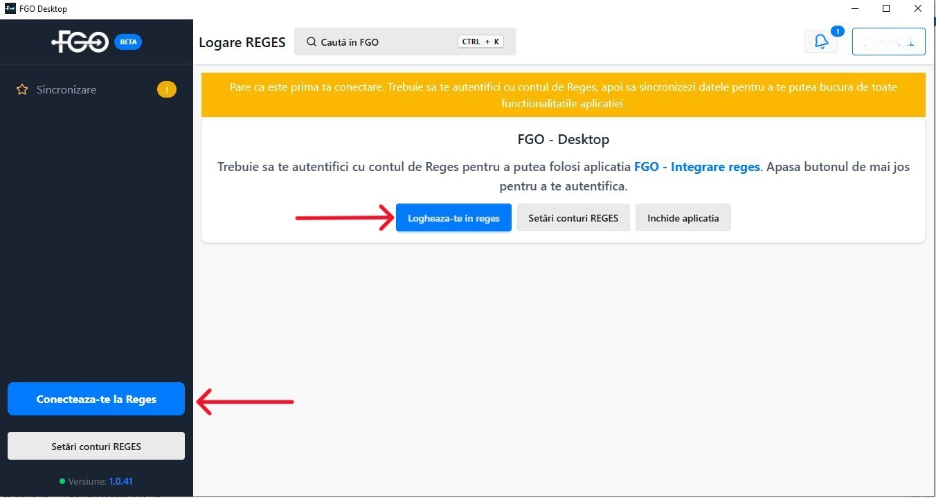Click the FGO logo in sidebar
The height and width of the screenshot is (498, 936).
pyautogui.click(x=80, y=42)
